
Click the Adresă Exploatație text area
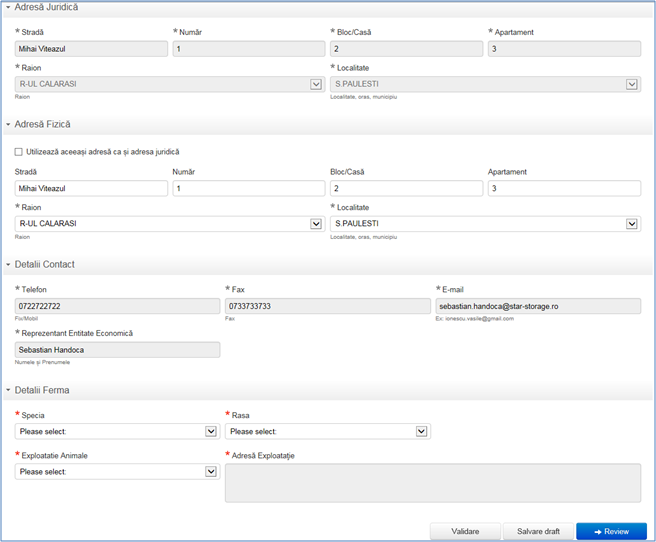[x=432, y=482]
